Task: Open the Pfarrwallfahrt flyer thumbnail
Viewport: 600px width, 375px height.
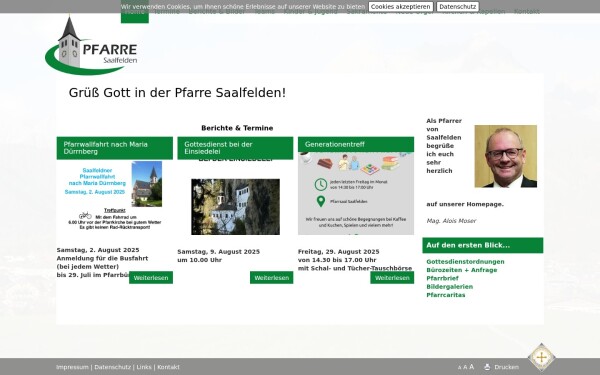Action: coord(115,196)
